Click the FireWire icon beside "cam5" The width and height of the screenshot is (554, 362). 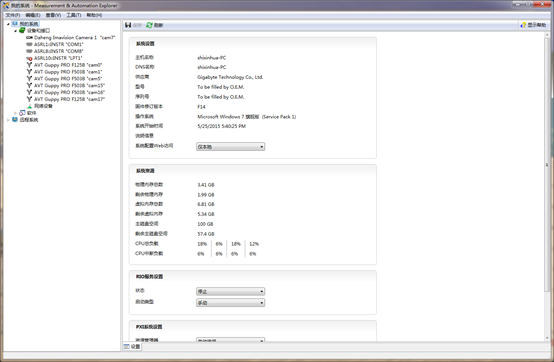click(x=29, y=78)
